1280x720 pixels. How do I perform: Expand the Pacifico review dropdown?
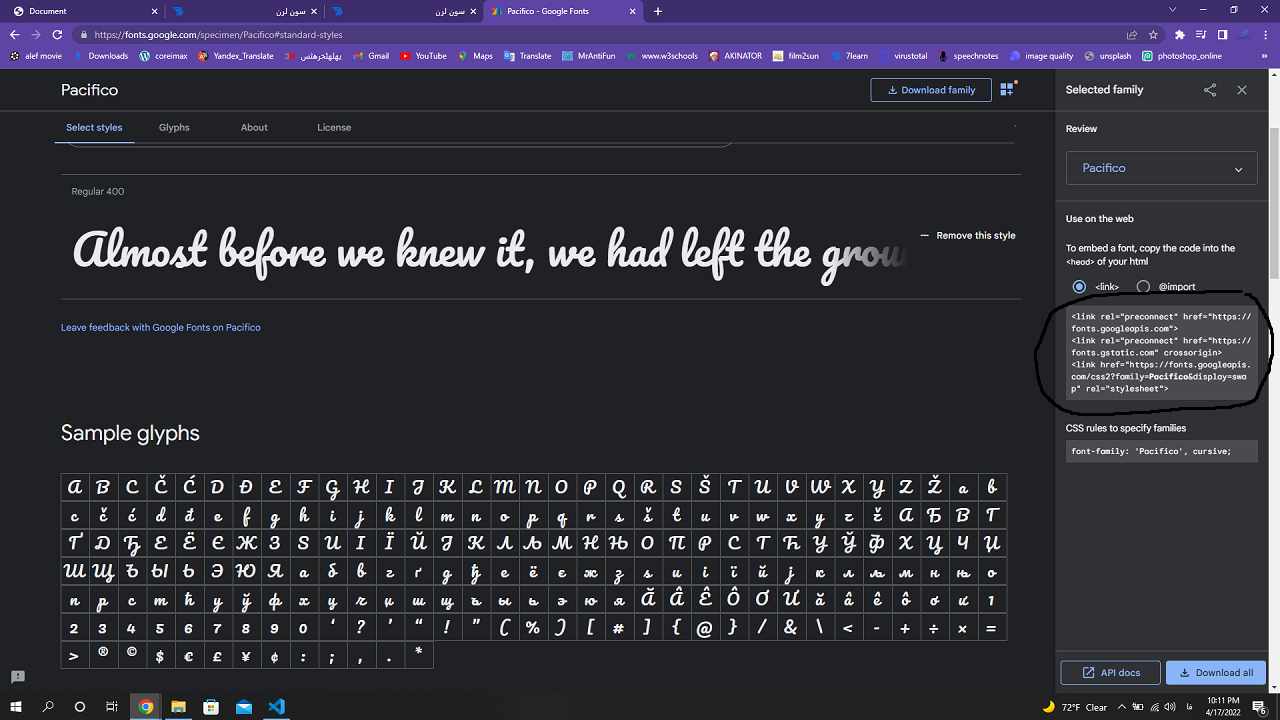click(1162, 168)
